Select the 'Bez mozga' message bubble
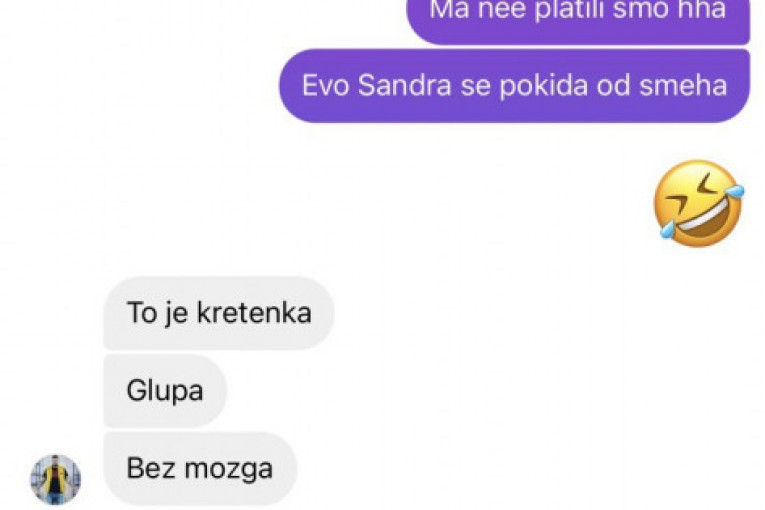Image resolution: width=765 pixels, height=510 pixels. tap(200, 469)
